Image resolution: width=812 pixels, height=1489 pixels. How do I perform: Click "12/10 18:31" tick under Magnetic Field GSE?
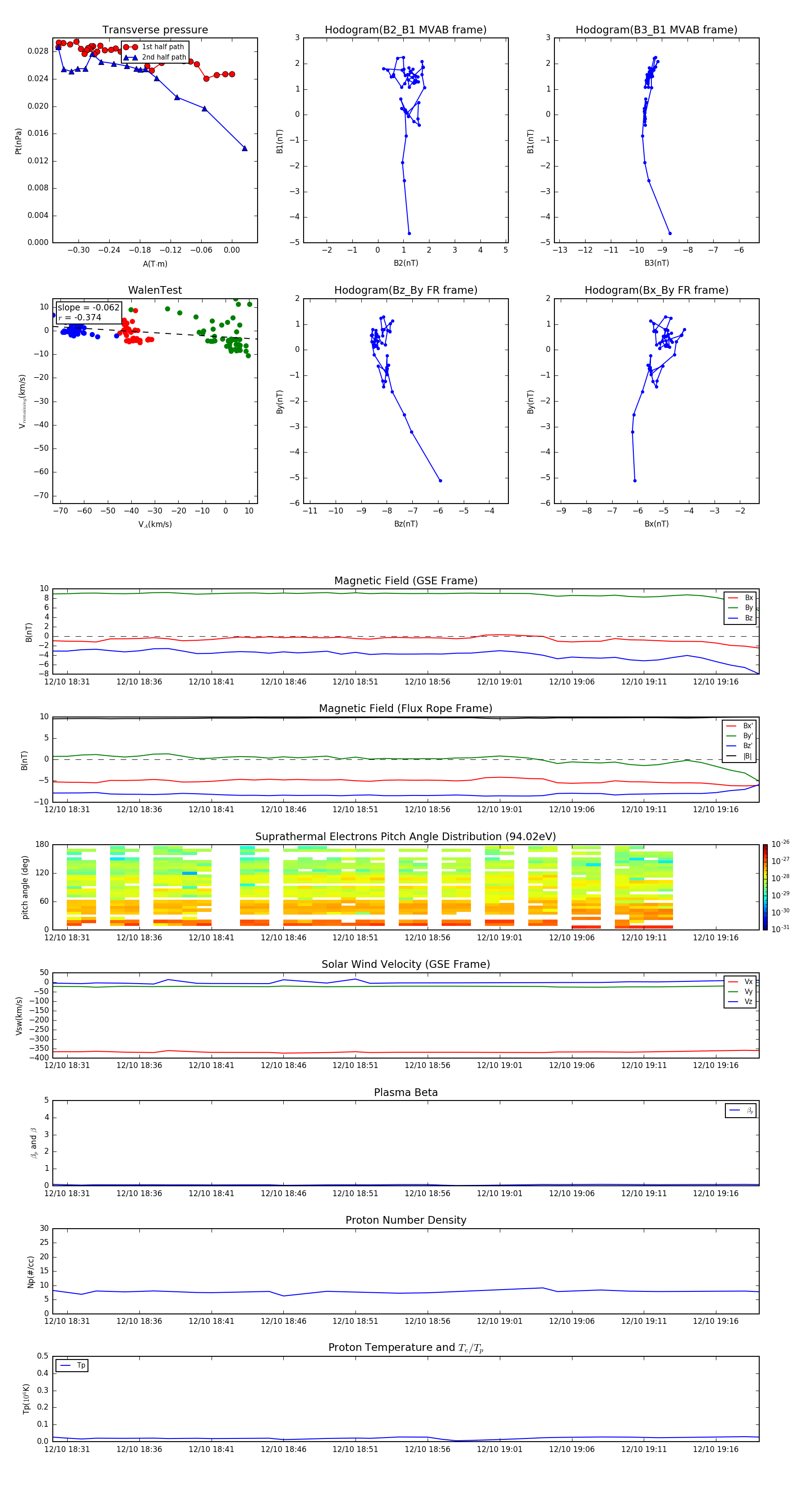67,682
